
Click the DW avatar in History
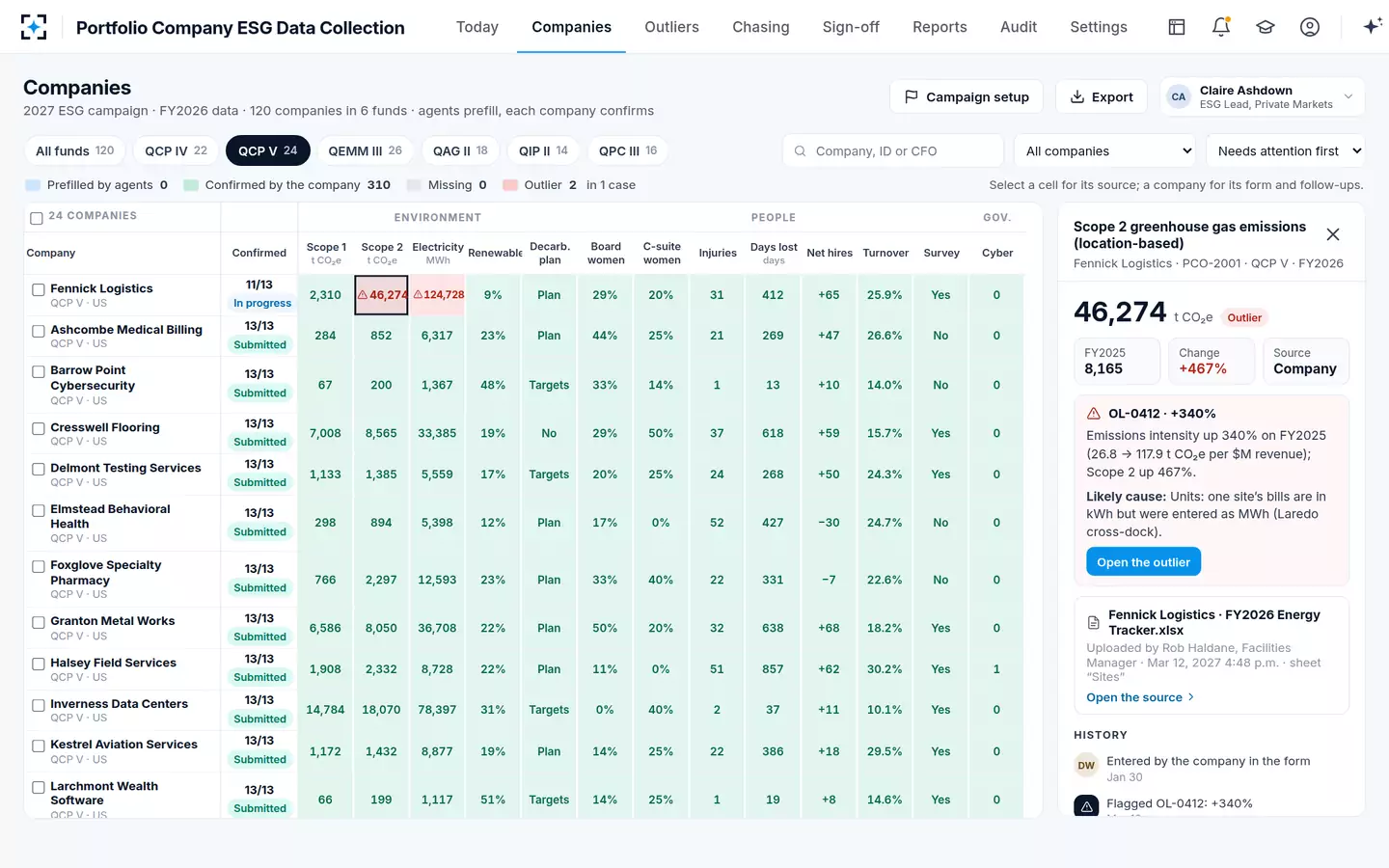1086,766
